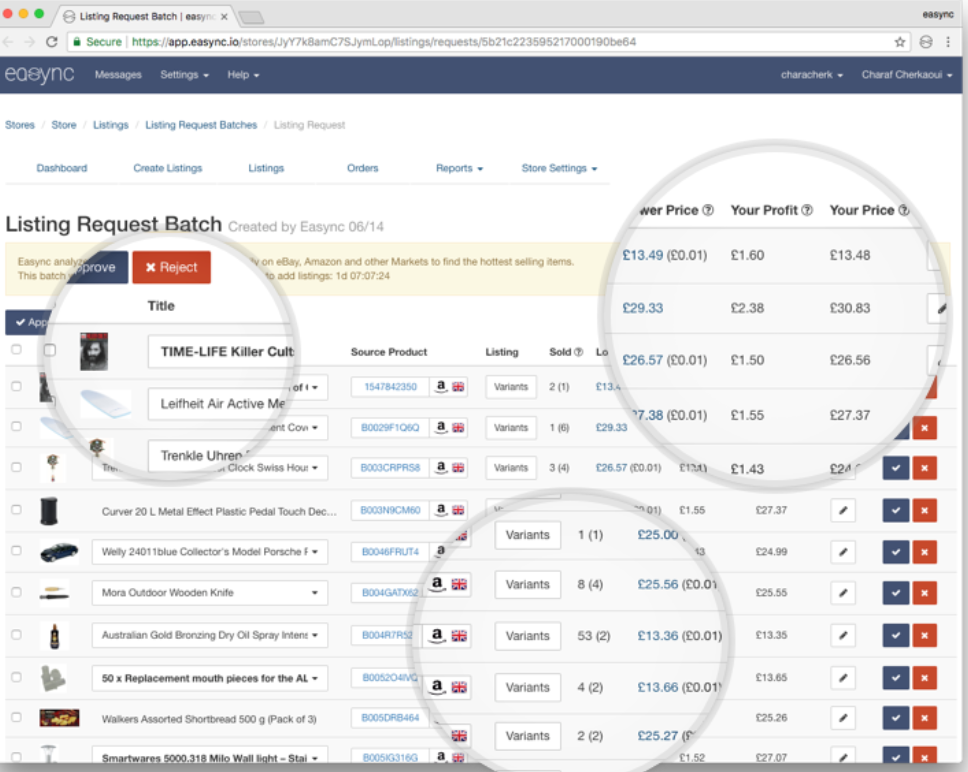The image size is (968, 772).
Task: Bookmark the page with the star icon
Action: point(899,42)
